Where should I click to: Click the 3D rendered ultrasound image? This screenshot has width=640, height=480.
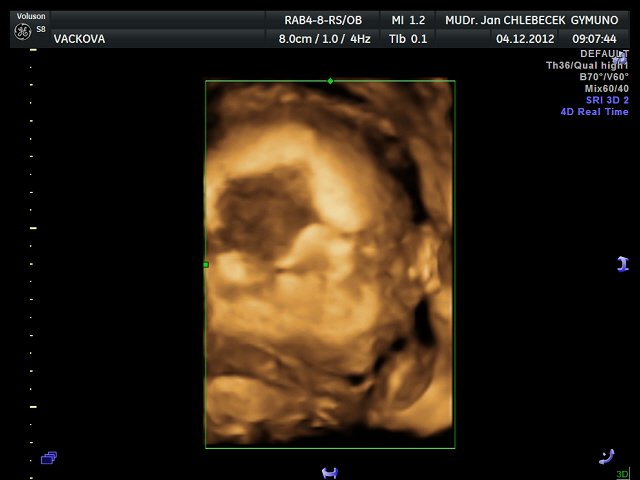click(330, 264)
